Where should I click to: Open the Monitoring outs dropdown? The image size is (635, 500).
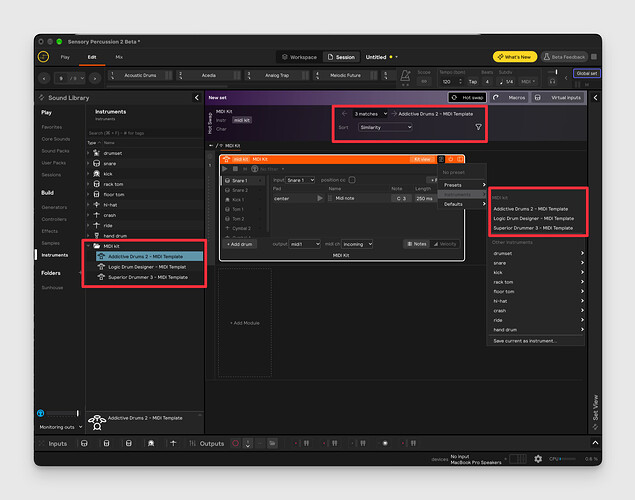tap(61, 427)
